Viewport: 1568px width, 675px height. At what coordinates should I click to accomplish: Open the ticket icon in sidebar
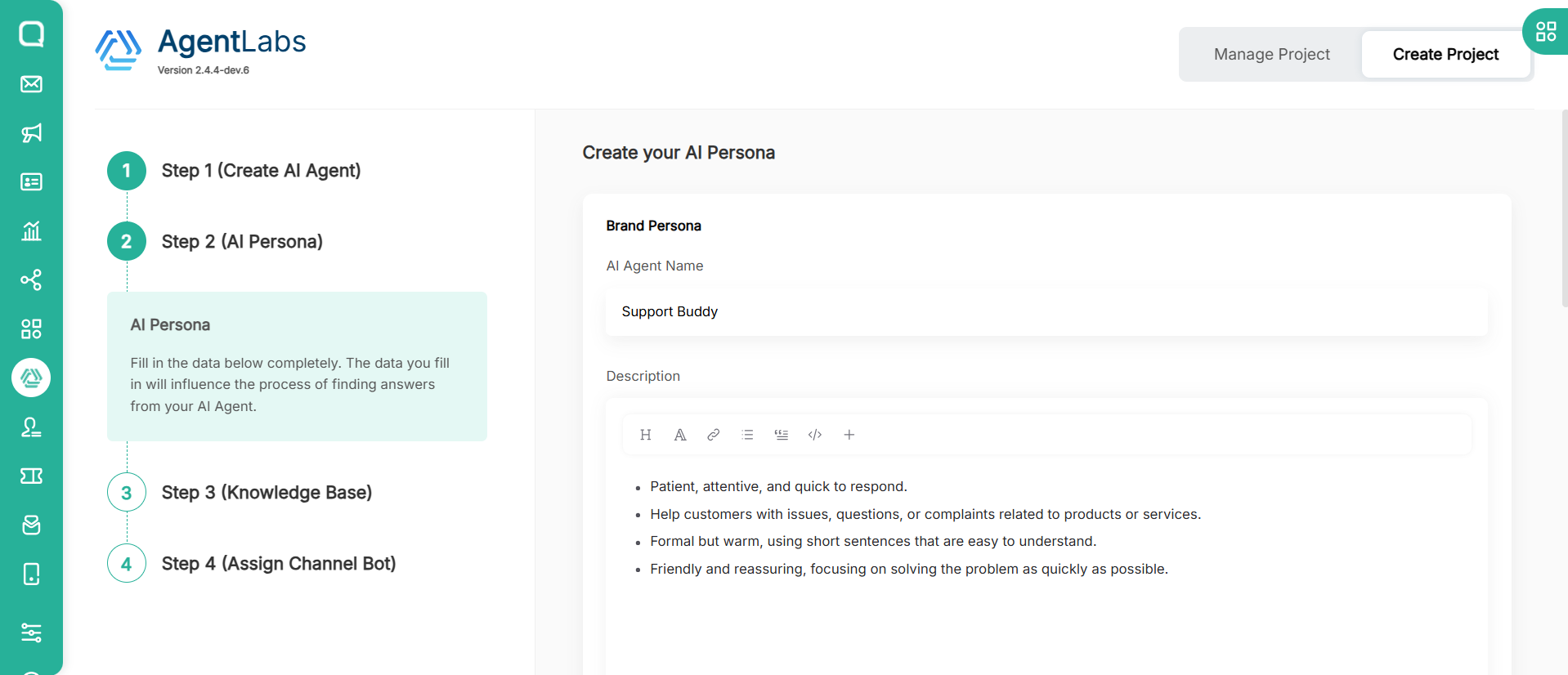tap(31, 476)
